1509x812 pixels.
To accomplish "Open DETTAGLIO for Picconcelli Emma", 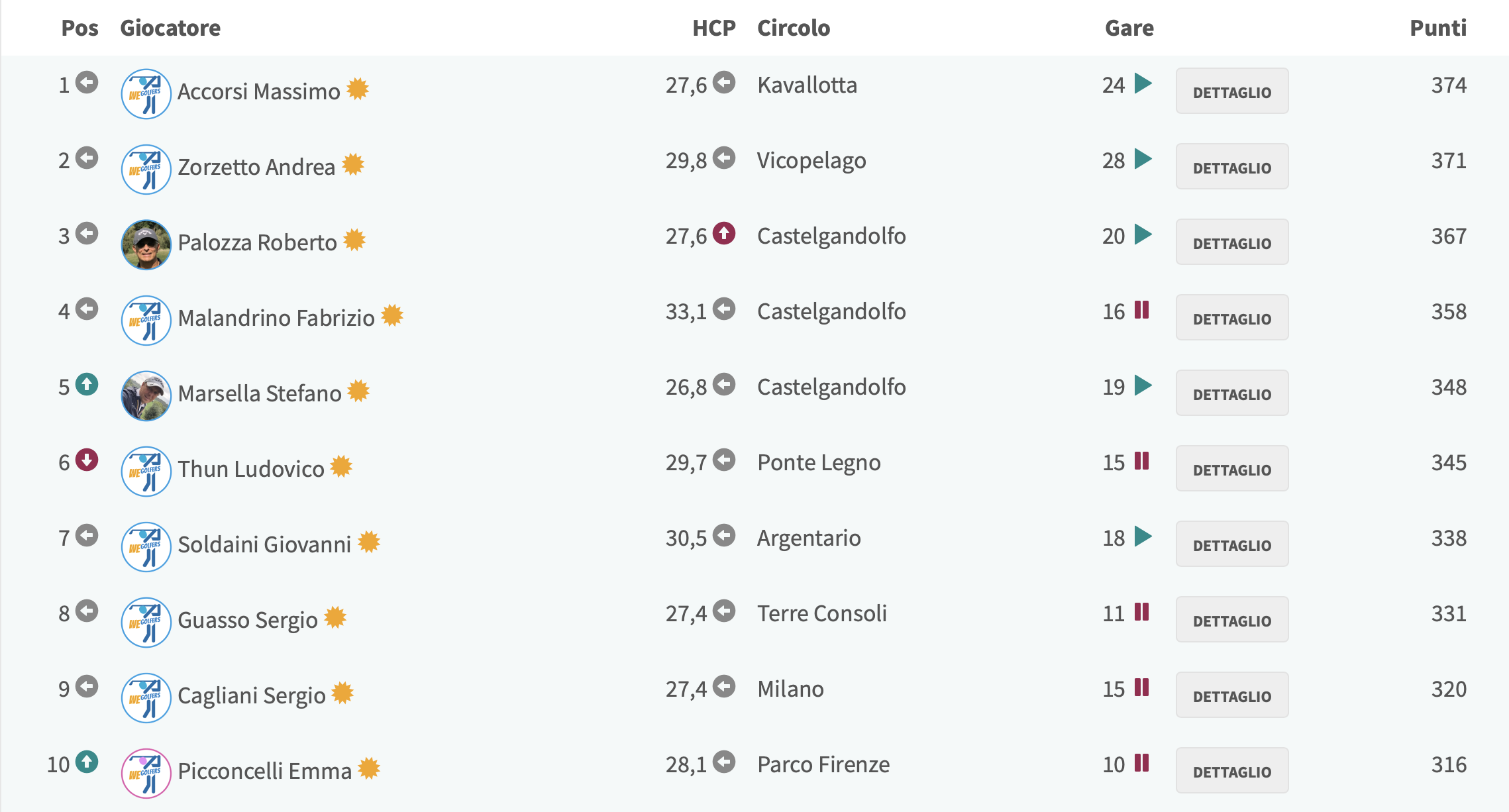I will (1232, 771).
